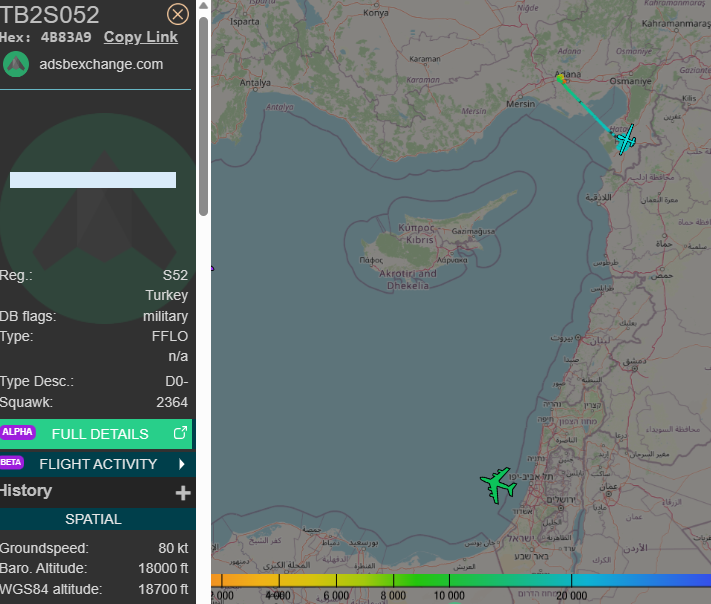Viewport: 711px width, 604px height.
Task: Click the Konya city label on map
Action: 376,13
